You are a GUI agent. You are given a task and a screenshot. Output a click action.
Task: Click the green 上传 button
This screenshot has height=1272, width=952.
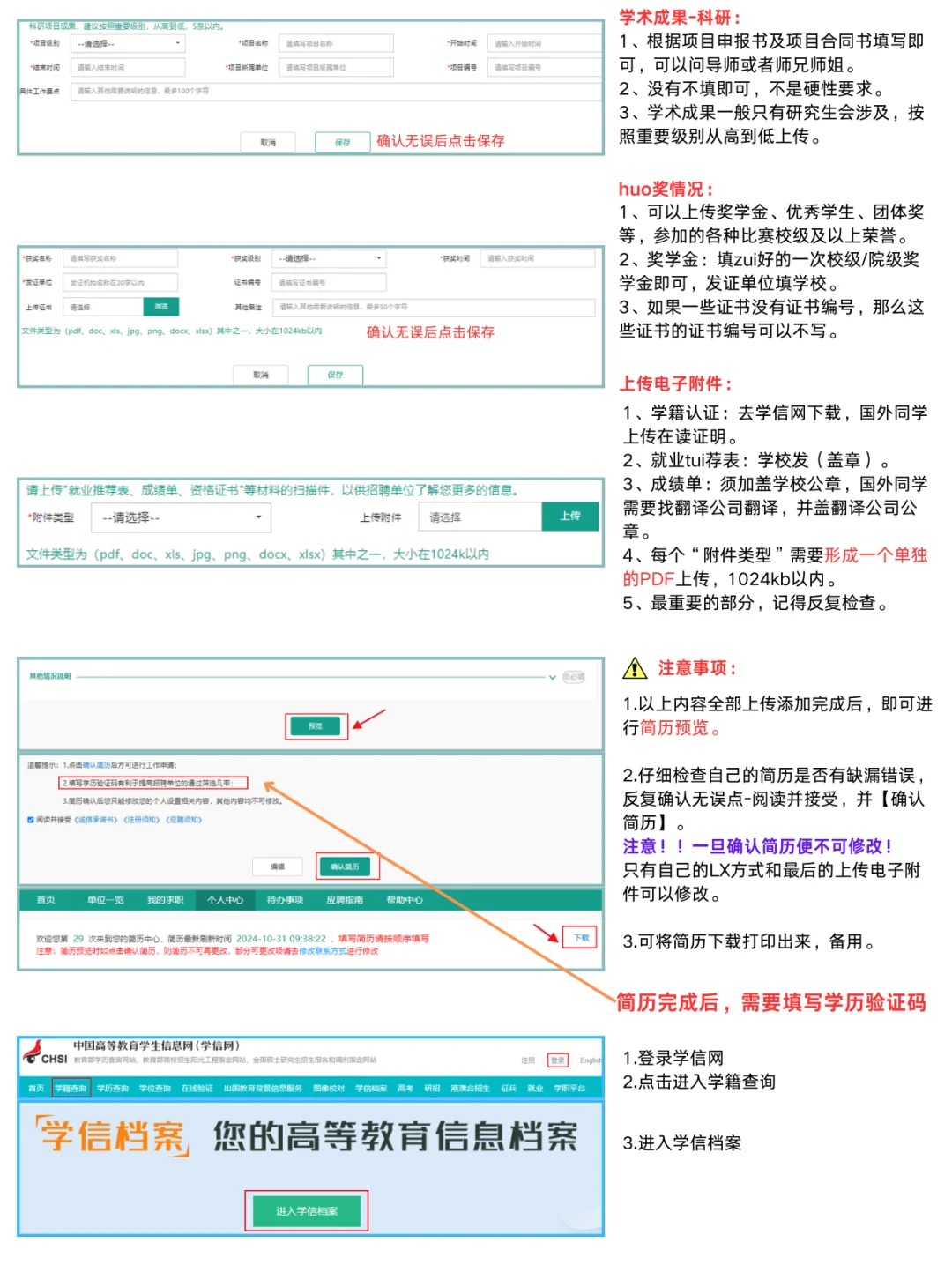(570, 517)
